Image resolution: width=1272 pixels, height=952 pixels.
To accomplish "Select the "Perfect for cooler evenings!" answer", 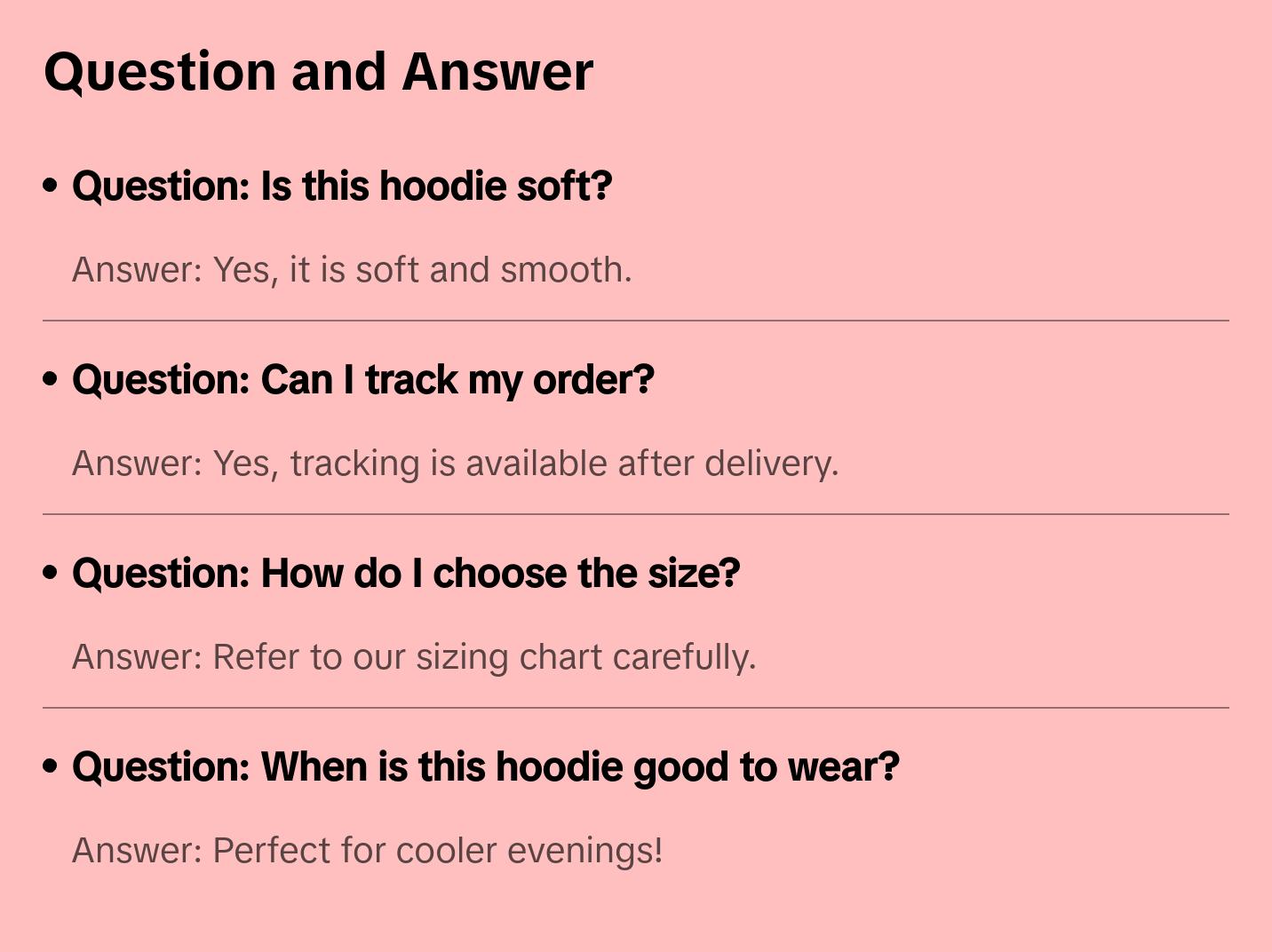I will [x=367, y=851].
